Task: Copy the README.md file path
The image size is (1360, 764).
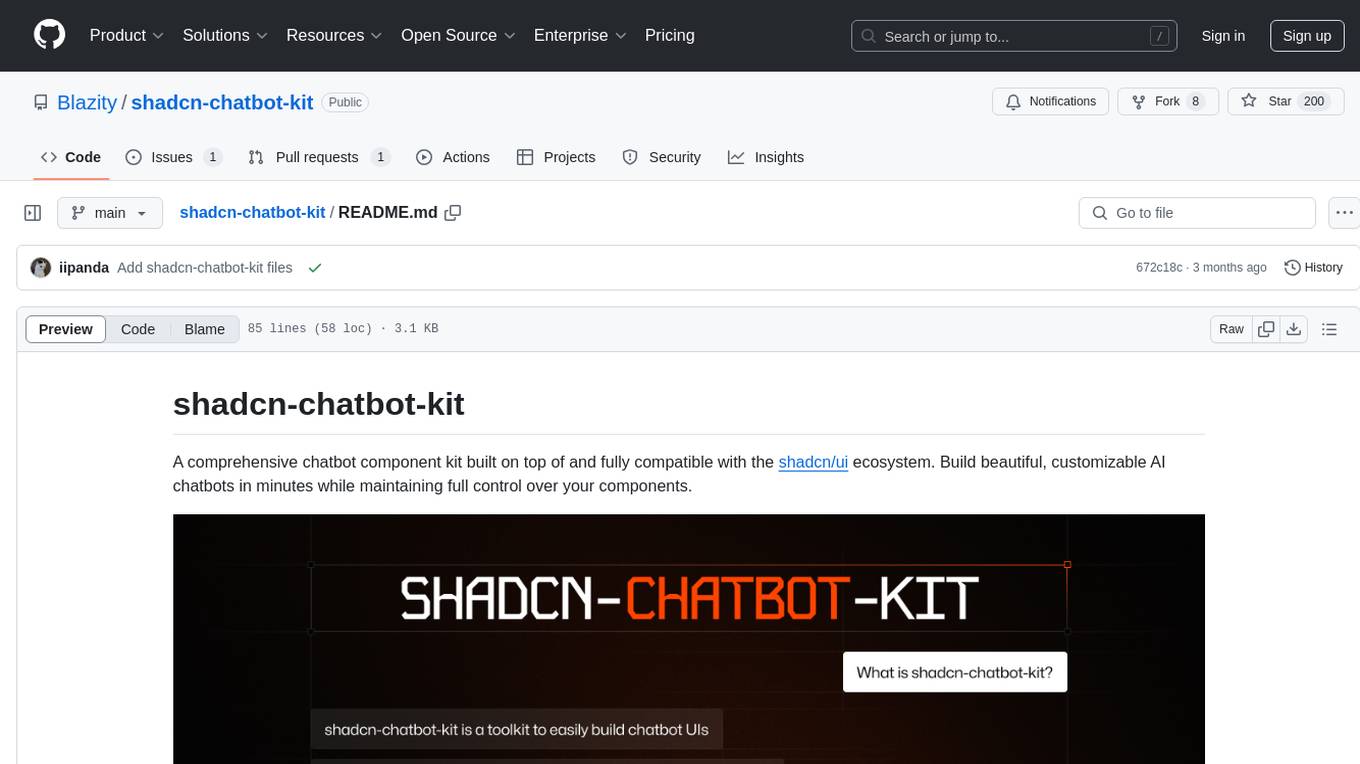Action: click(453, 213)
